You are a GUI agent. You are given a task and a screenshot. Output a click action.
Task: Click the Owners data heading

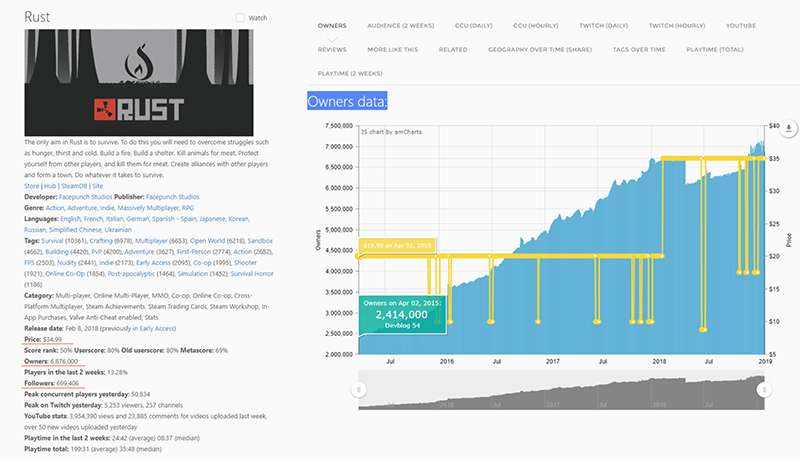(347, 101)
